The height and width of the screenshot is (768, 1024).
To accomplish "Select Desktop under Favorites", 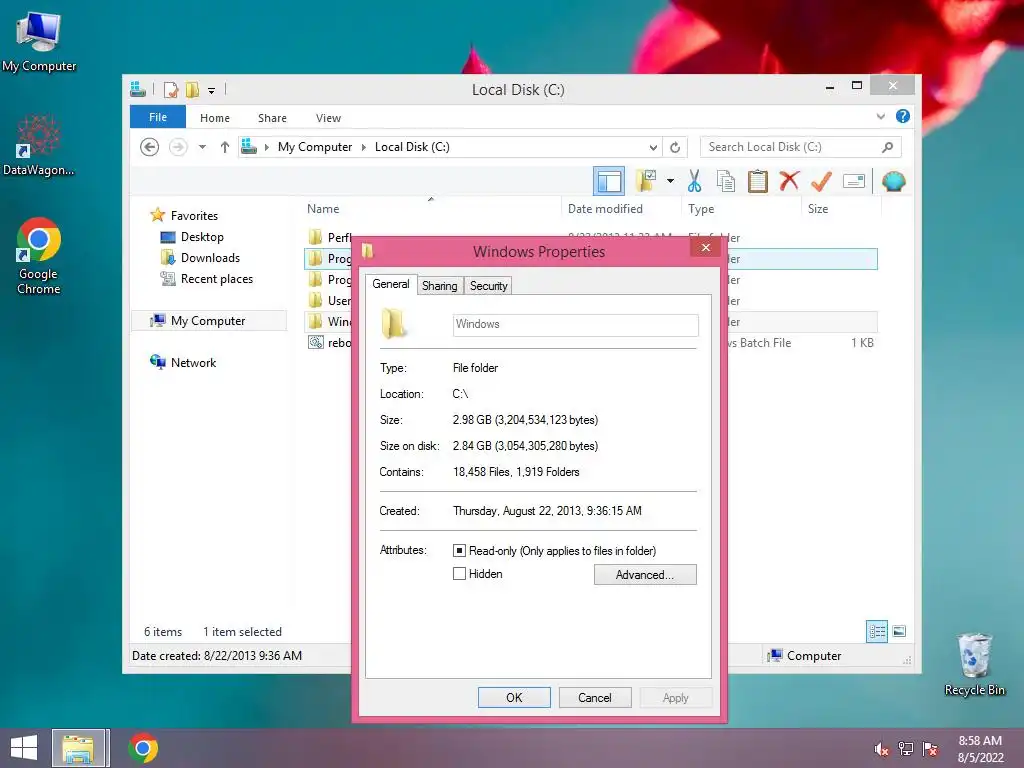I will point(202,237).
